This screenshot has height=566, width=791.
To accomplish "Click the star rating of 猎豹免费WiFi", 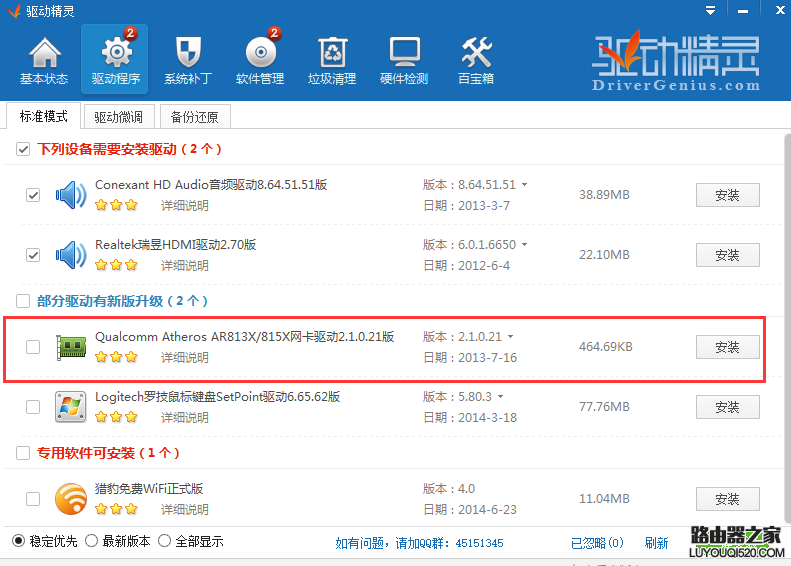I will [x=117, y=510].
